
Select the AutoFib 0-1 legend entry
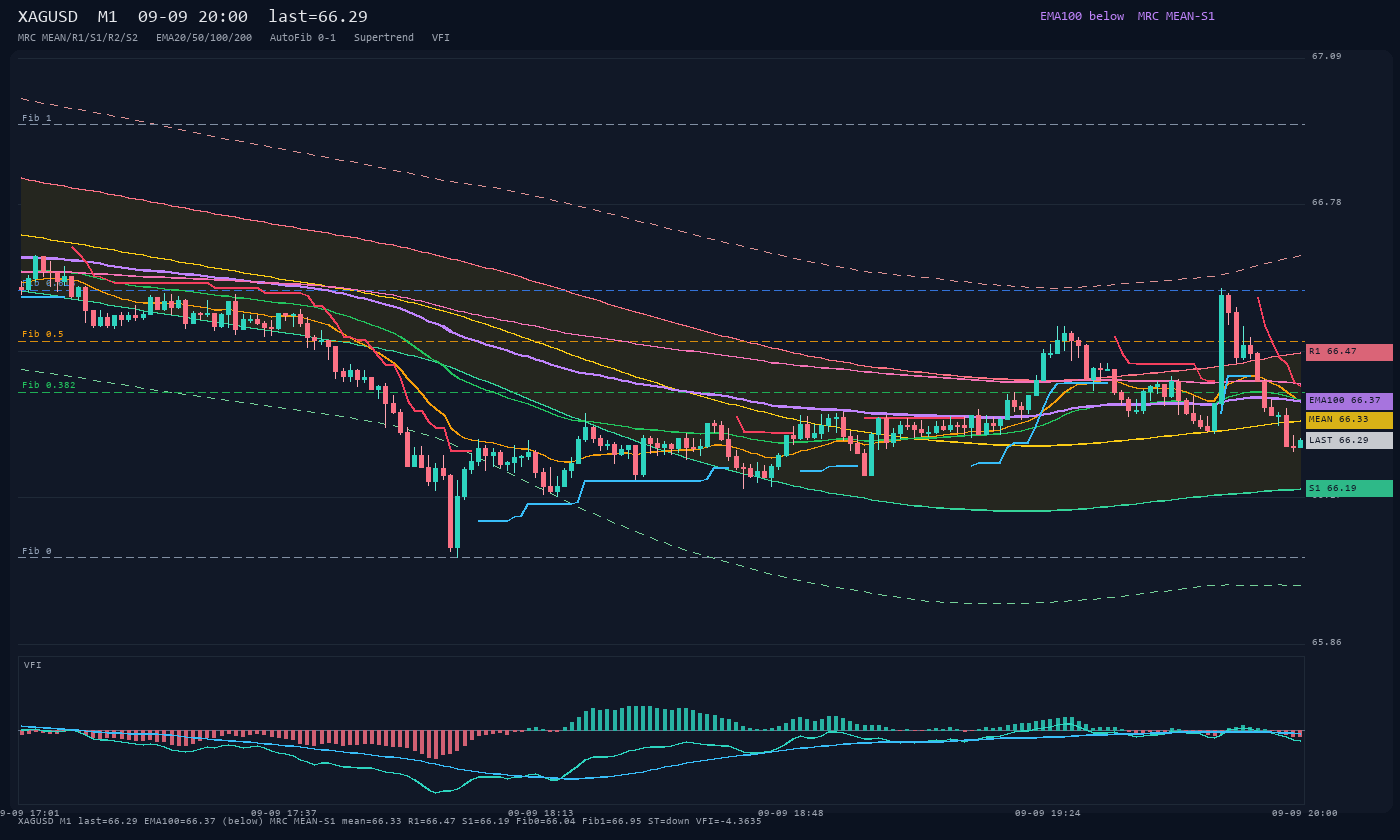coord(303,38)
